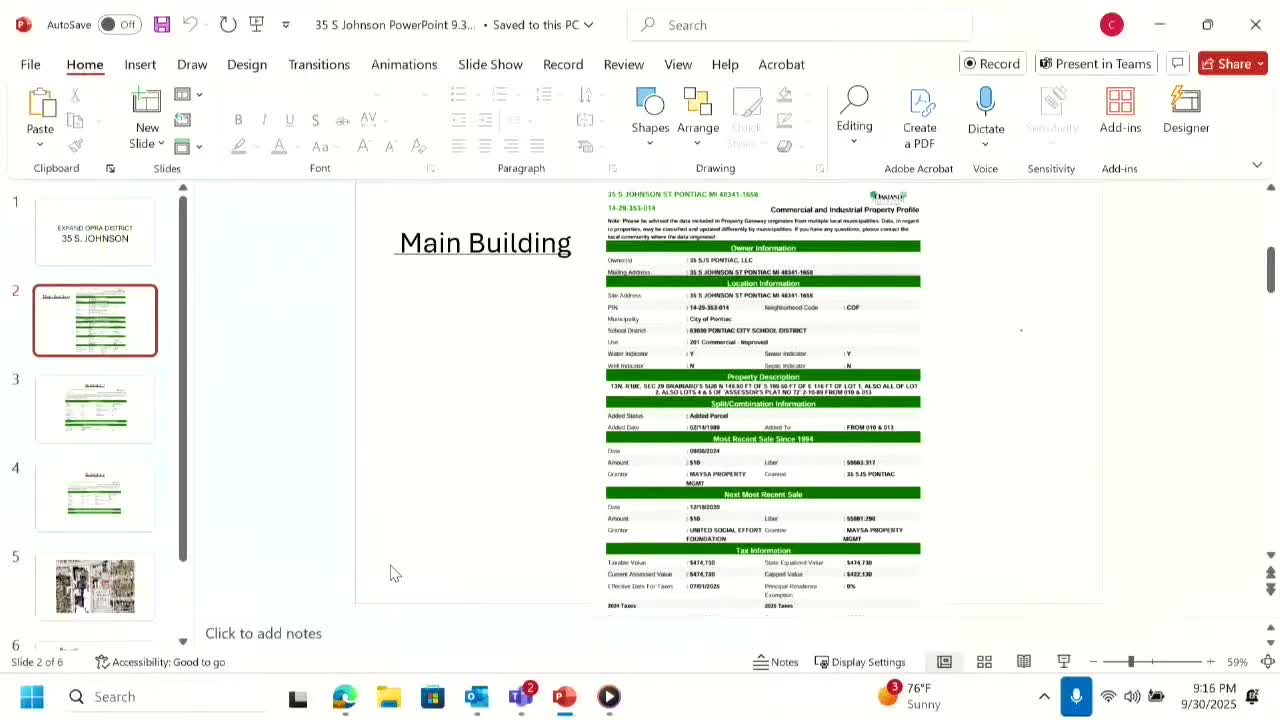Toggle Strikethrough formatting

342,120
